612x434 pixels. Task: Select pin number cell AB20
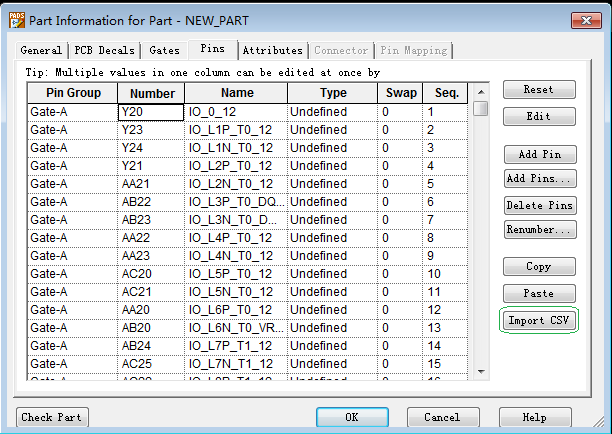click(x=151, y=327)
